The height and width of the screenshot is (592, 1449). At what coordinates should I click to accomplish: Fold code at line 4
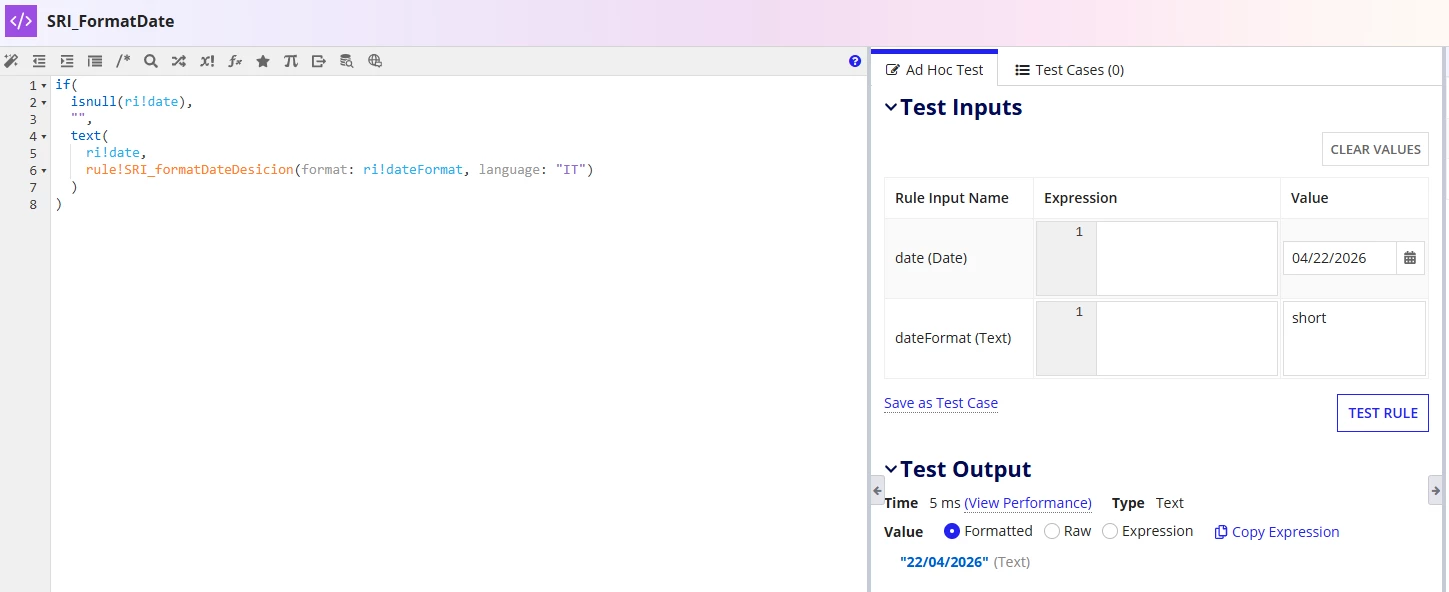click(x=44, y=137)
